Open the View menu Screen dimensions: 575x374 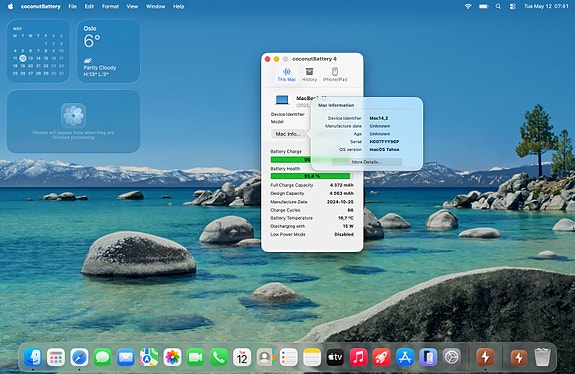(x=132, y=6)
